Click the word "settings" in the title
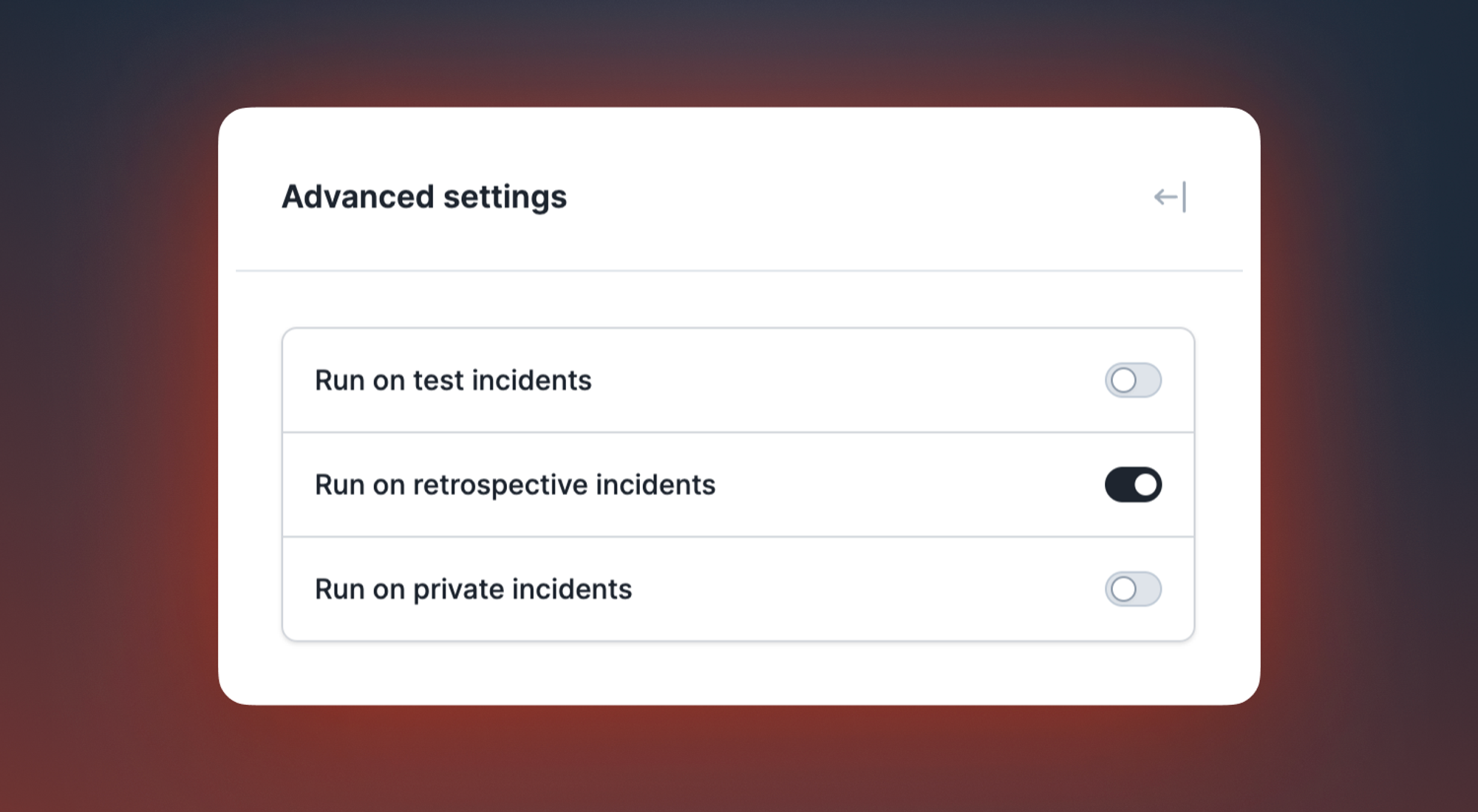The height and width of the screenshot is (812, 1478). tap(505, 197)
